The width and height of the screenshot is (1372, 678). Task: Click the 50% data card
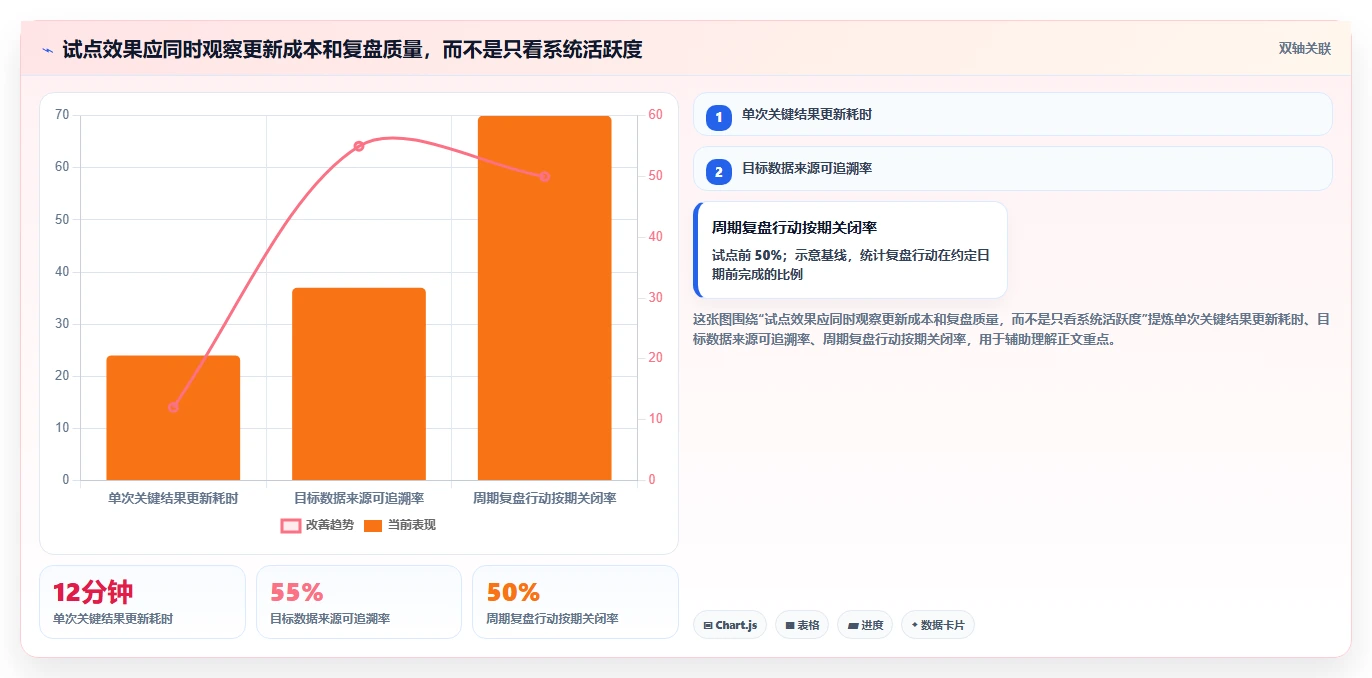[575, 602]
